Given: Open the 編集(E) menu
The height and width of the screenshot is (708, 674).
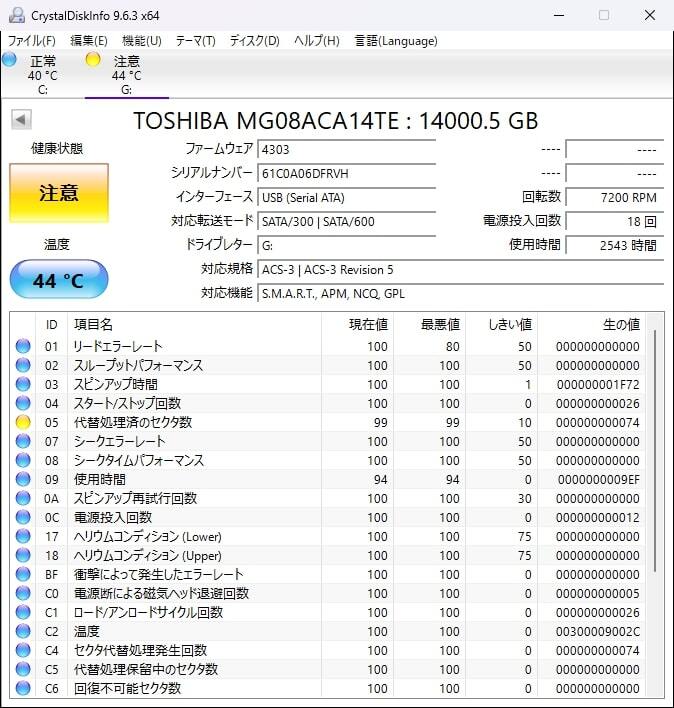Looking at the screenshot, I should [x=88, y=41].
